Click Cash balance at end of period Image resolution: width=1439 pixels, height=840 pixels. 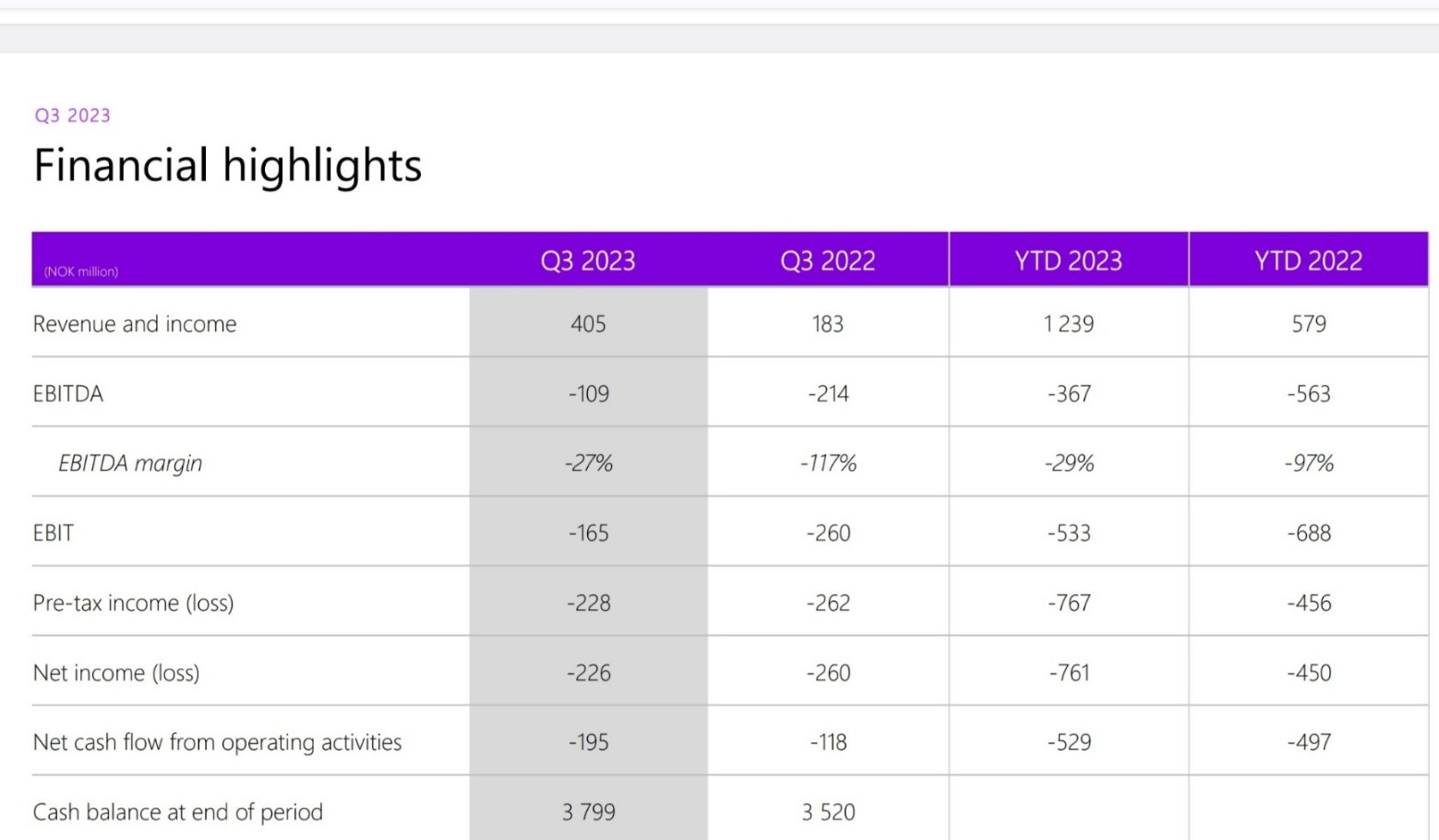point(178,812)
